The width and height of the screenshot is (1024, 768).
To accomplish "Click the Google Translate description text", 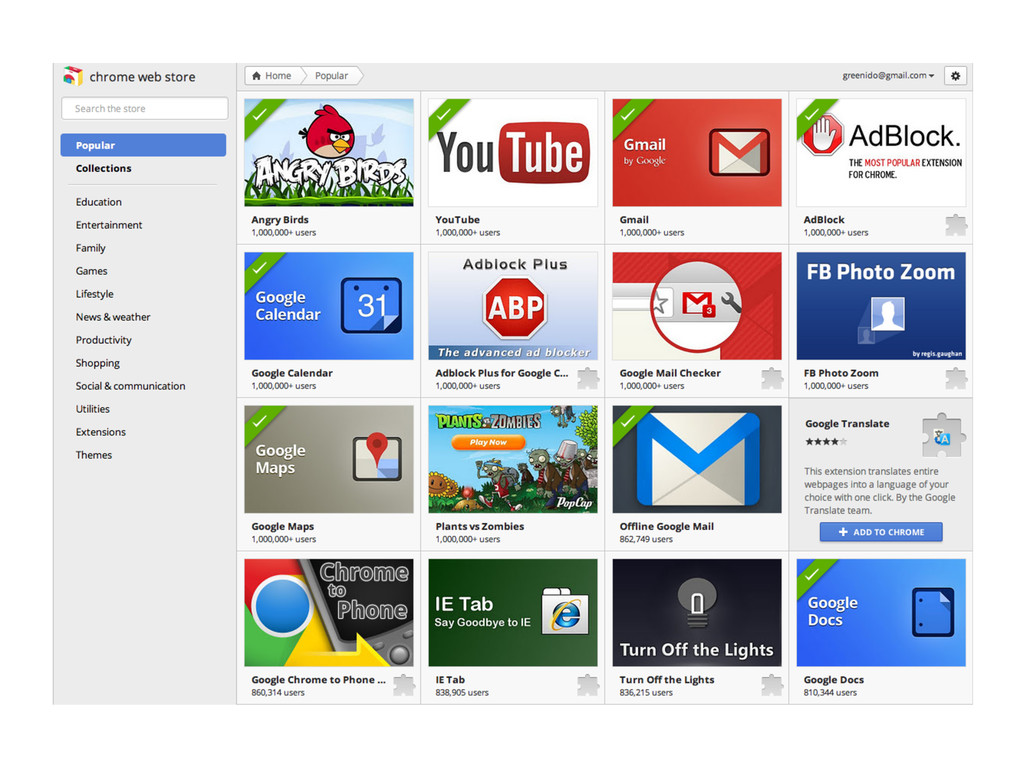I will click(x=880, y=491).
